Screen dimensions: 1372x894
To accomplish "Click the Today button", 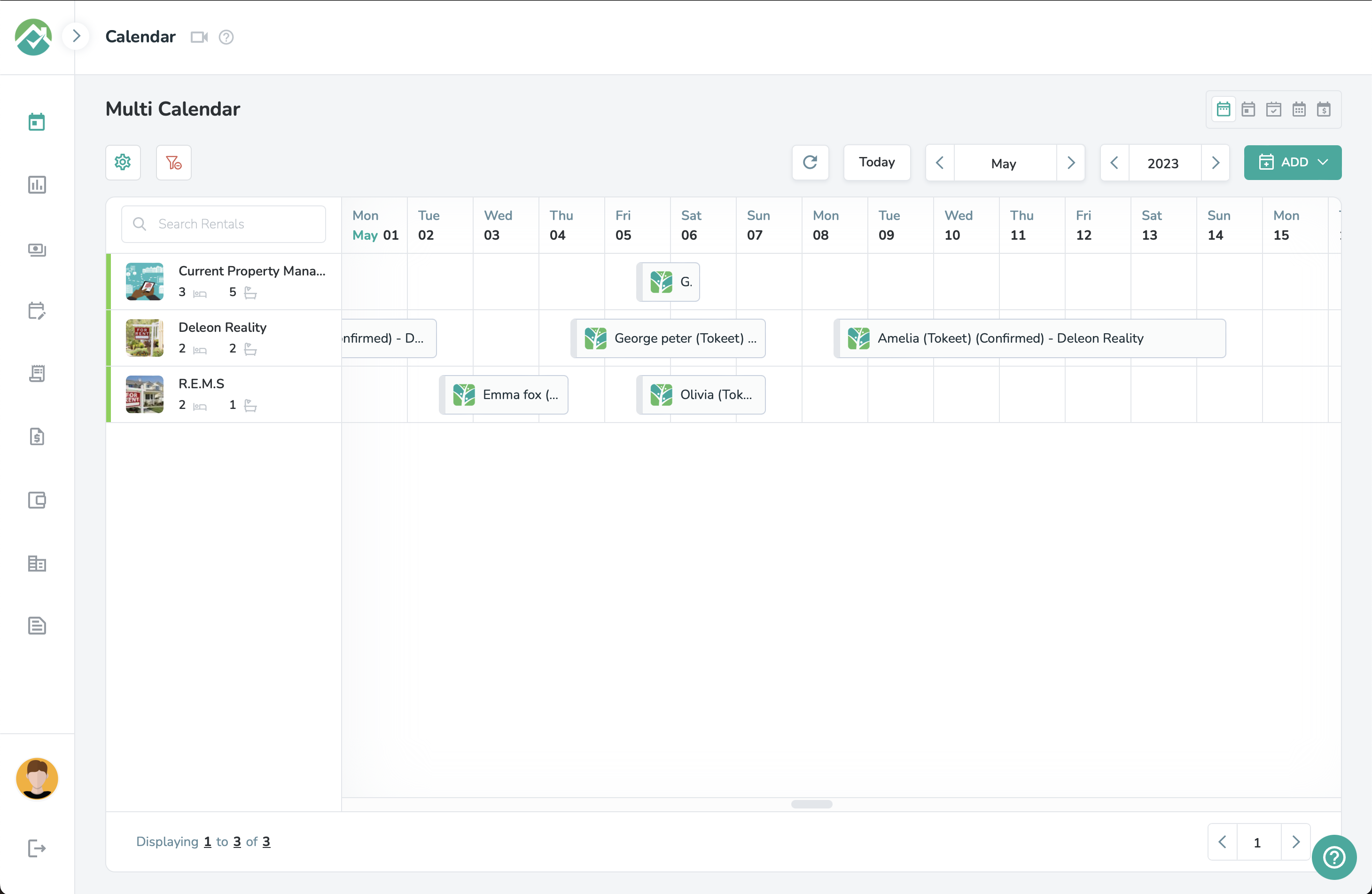I will 876,162.
